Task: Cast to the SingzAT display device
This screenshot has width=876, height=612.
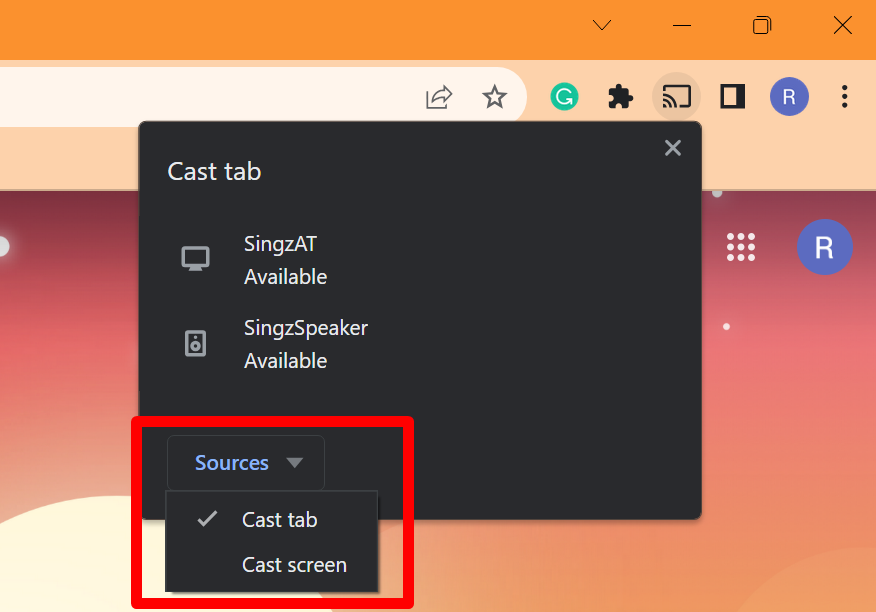Action: 420,260
